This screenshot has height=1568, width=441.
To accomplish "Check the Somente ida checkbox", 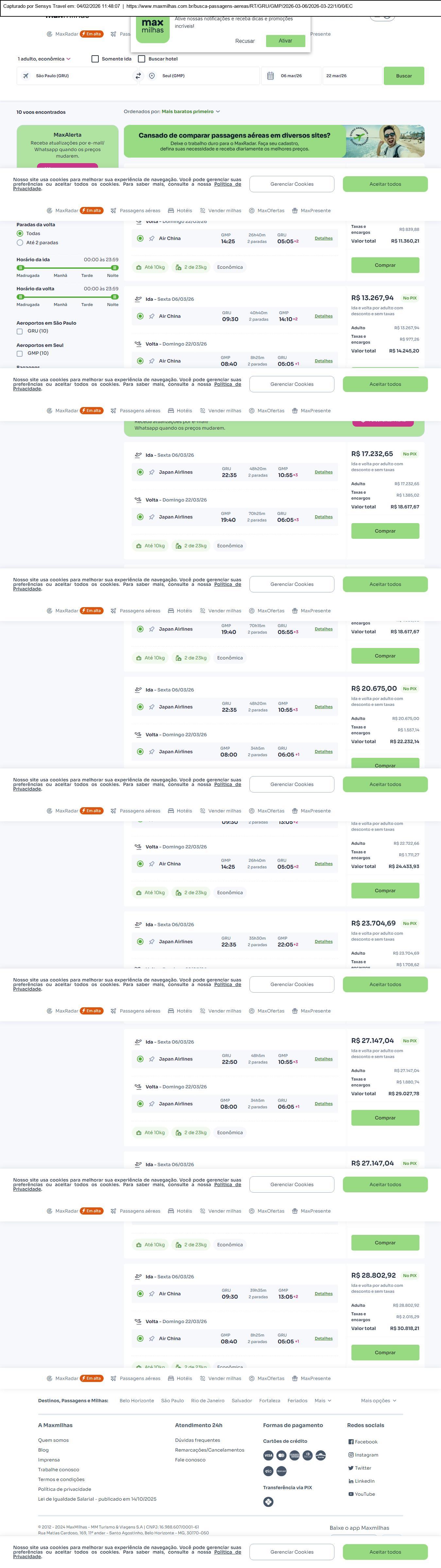I will tap(95, 59).
